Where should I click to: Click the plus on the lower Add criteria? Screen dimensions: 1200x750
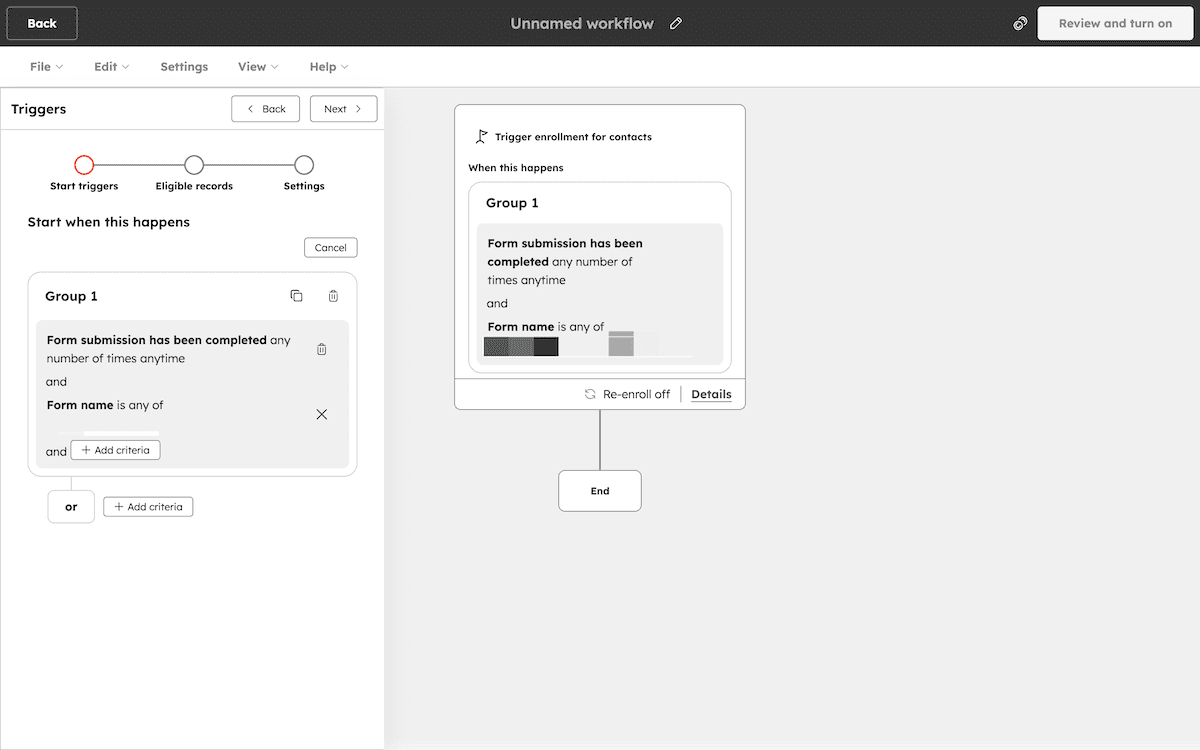[x=121, y=506]
